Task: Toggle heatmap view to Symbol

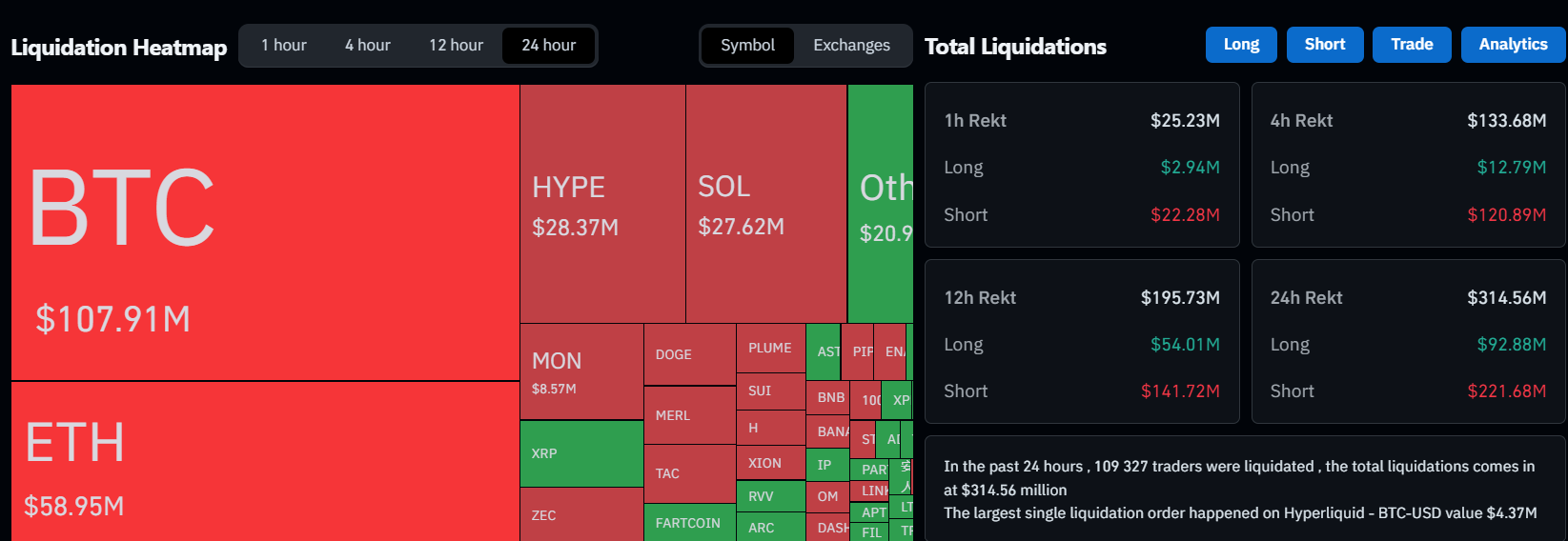Action: [x=747, y=46]
